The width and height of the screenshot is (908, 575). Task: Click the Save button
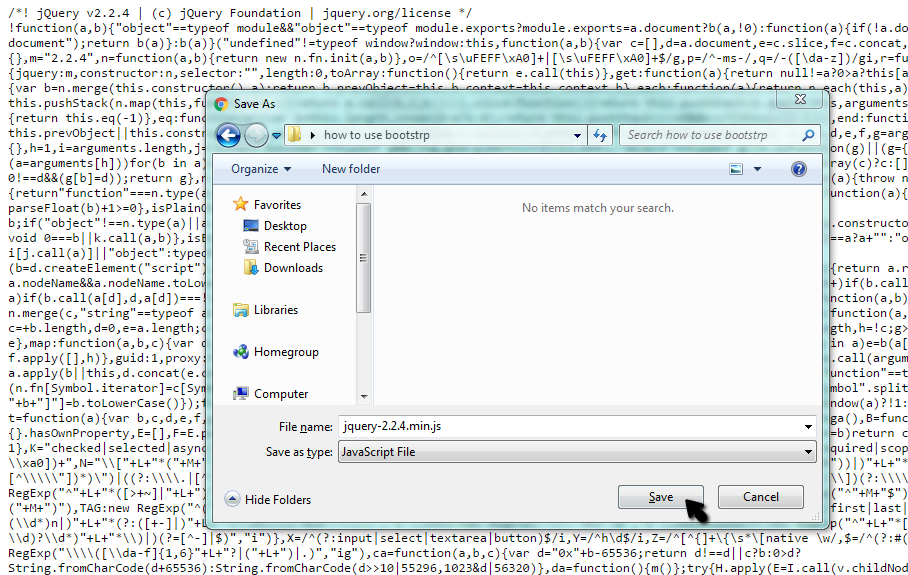click(661, 497)
